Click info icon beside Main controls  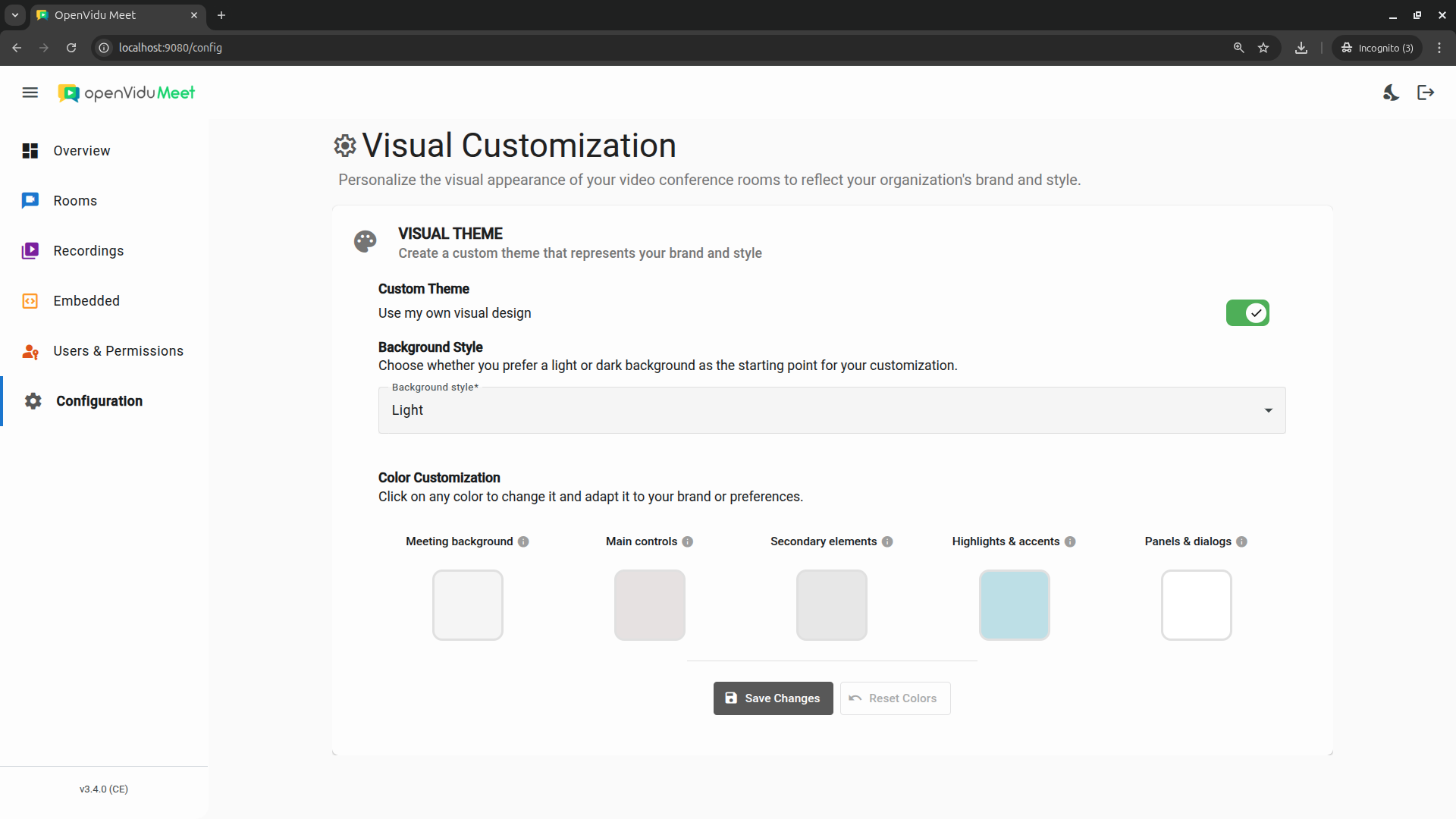coord(688,541)
